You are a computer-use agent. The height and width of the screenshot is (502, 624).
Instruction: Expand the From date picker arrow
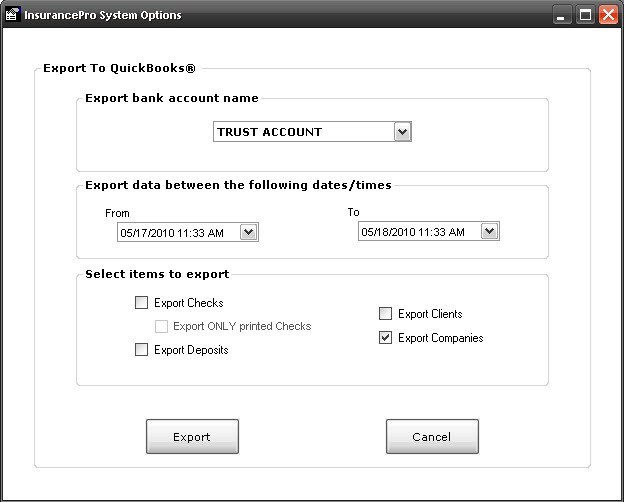(x=249, y=232)
